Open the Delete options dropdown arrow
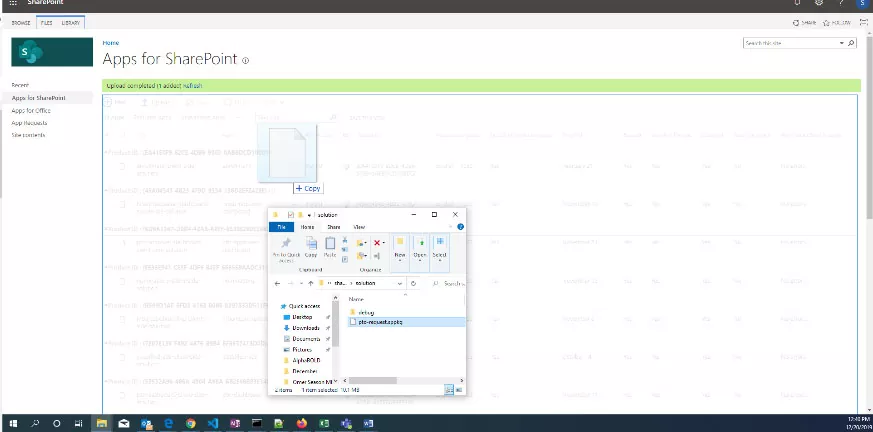This screenshot has width=873, height=432. point(384,243)
